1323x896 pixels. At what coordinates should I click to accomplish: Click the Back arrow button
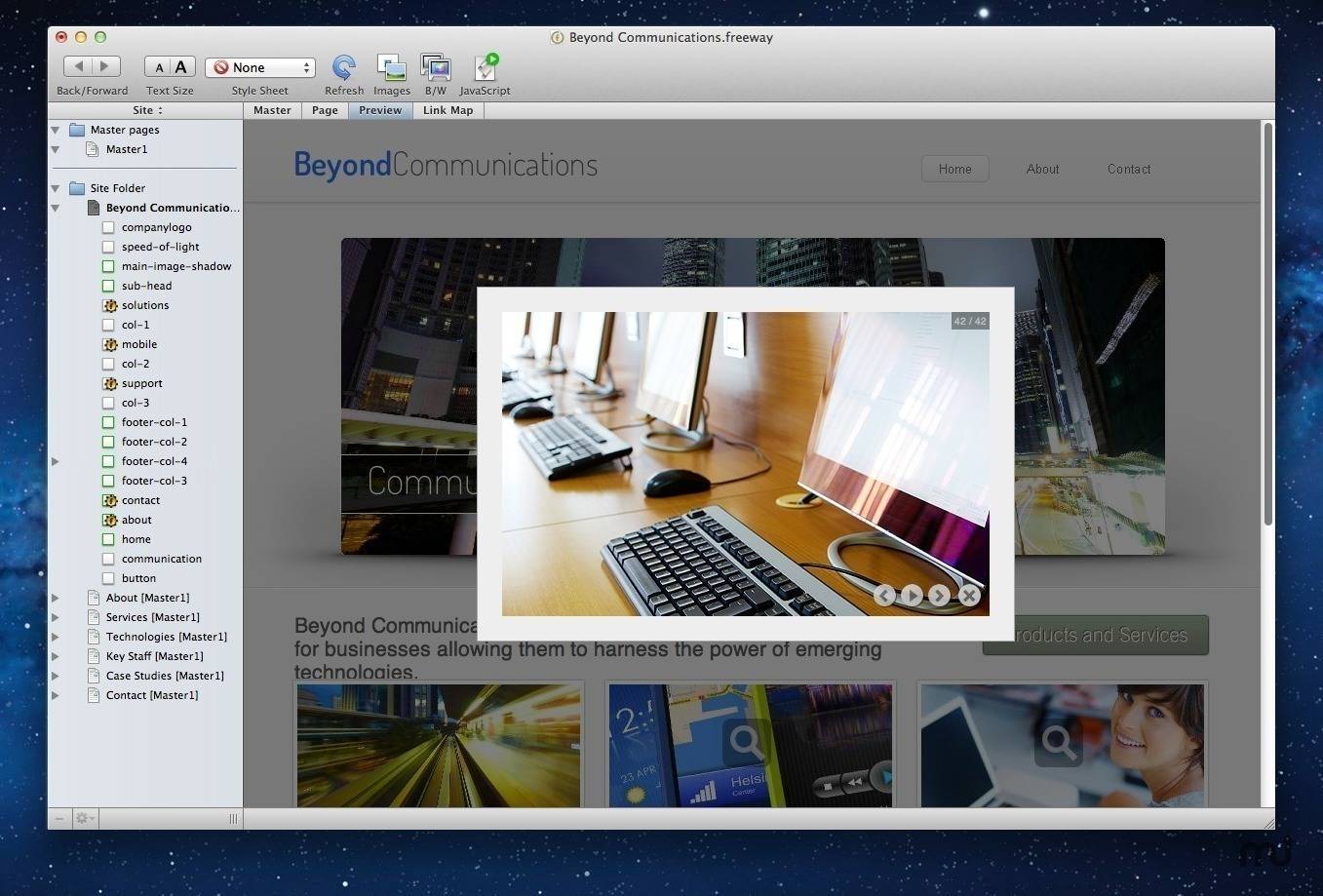78,66
